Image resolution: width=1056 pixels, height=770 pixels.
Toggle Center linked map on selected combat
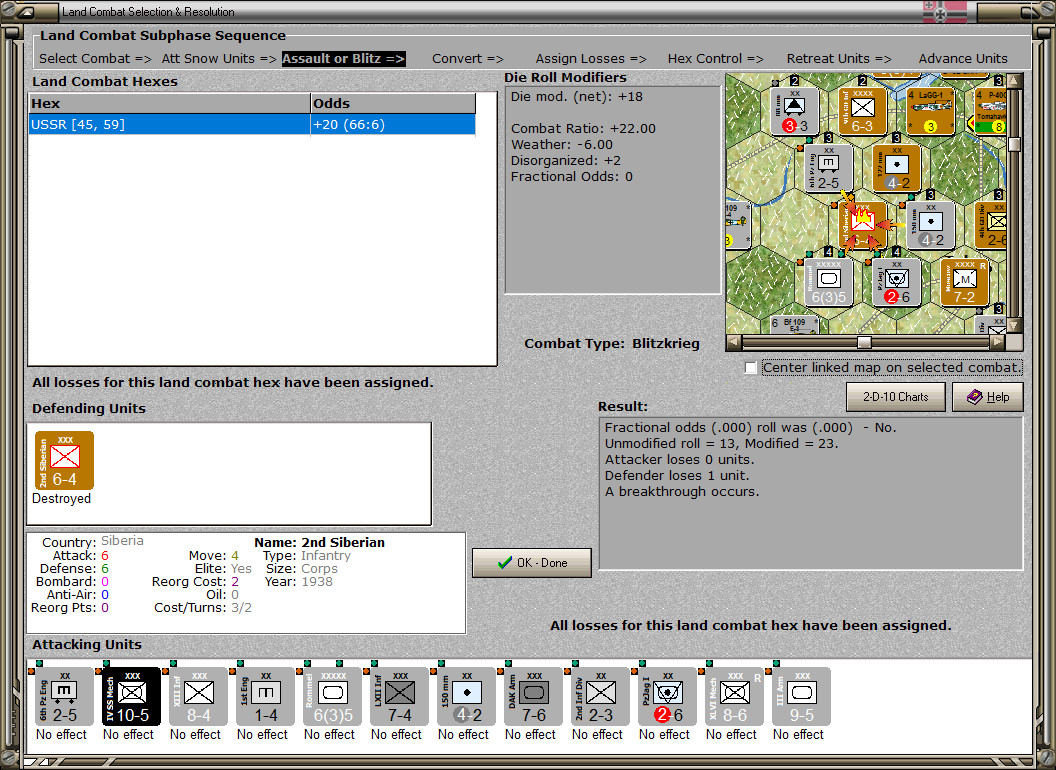point(751,368)
